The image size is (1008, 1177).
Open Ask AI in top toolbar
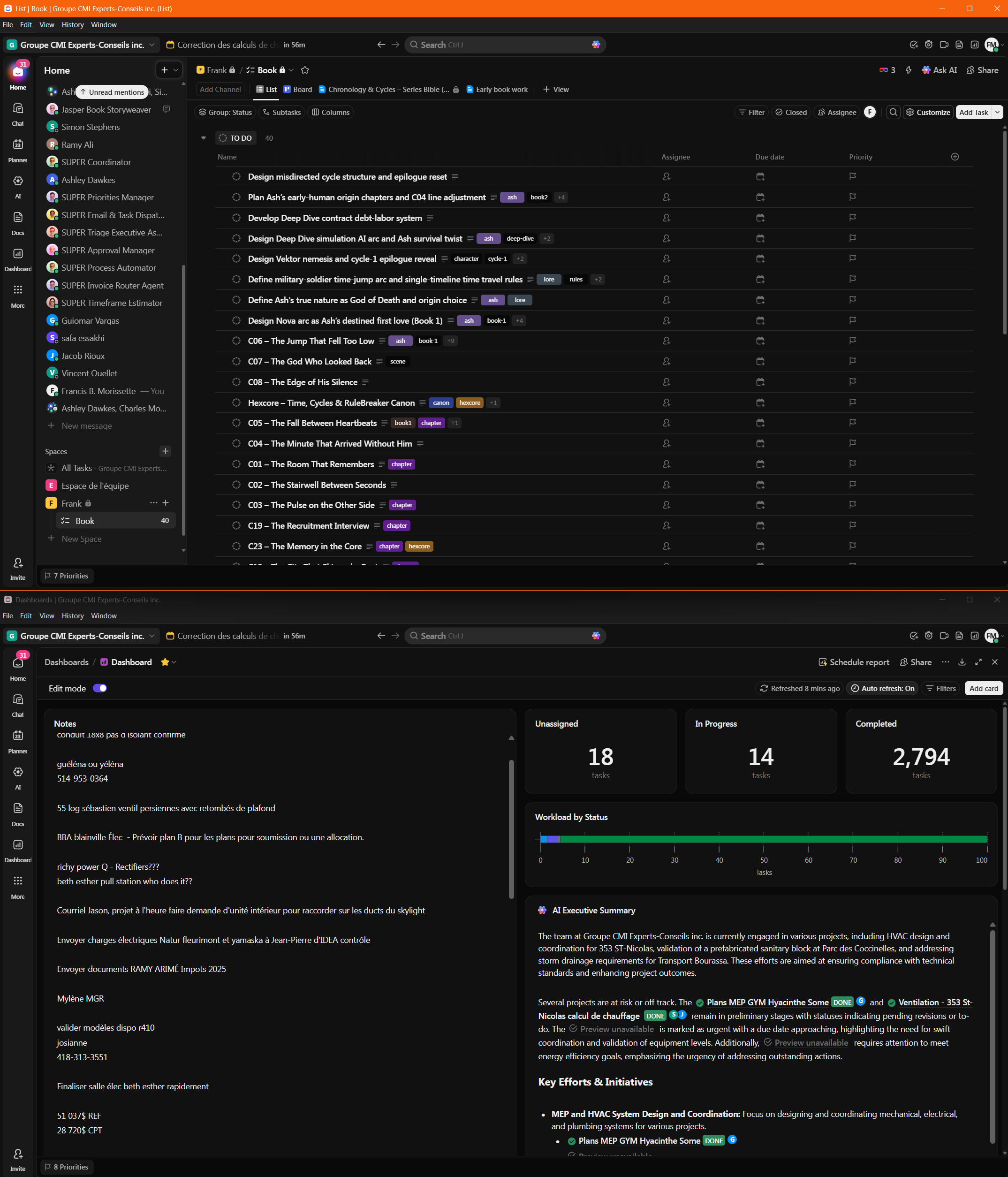pyautogui.click(x=940, y=70)
